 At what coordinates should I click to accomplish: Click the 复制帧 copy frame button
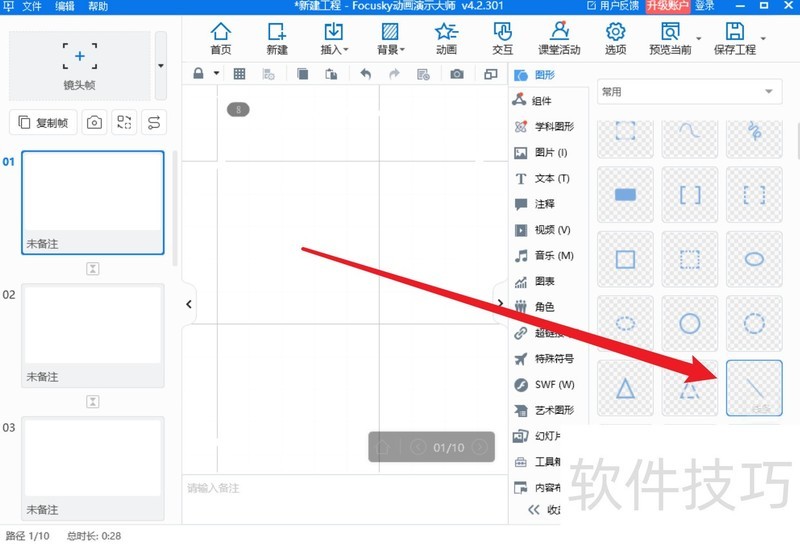(43, 122)
